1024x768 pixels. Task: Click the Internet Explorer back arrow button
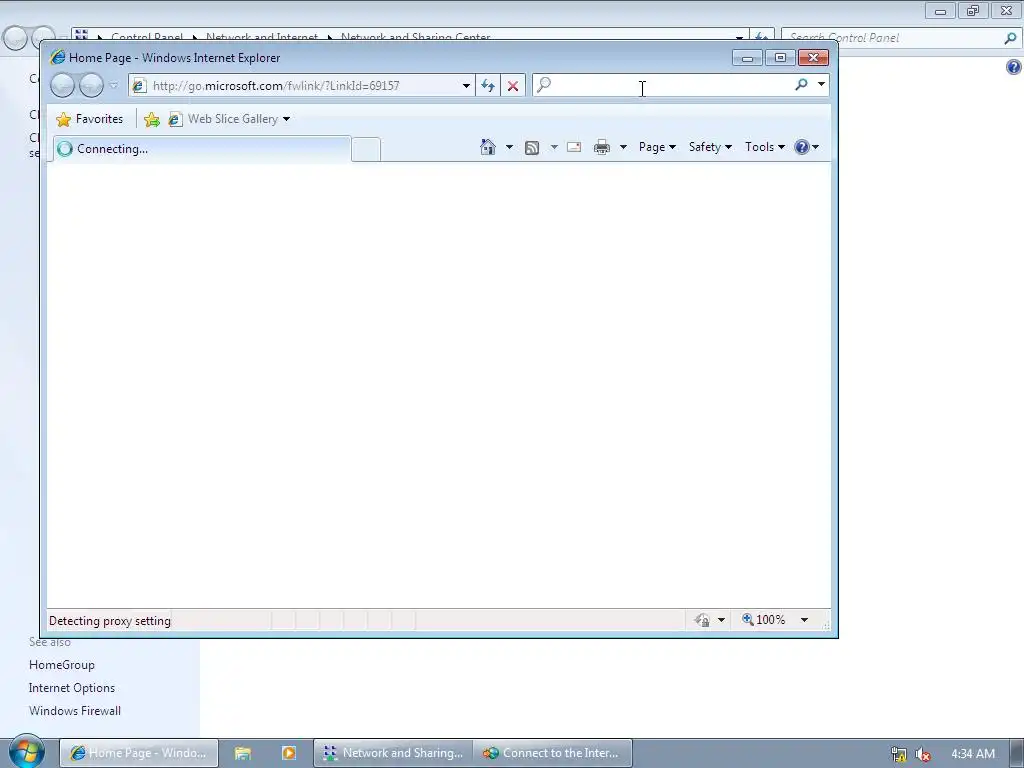coord(63,86)
